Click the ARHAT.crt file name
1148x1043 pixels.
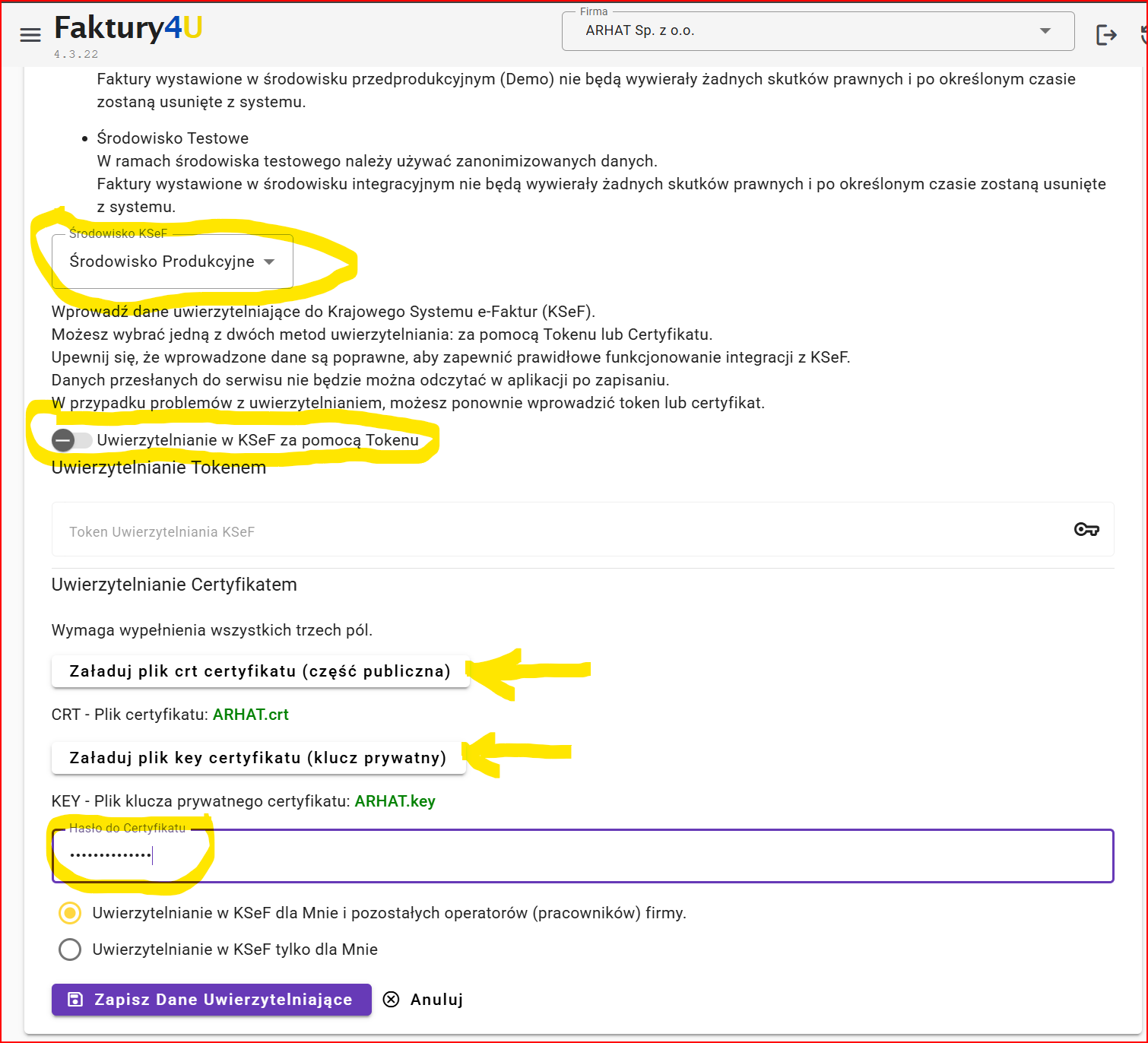(x=250, y=715)
